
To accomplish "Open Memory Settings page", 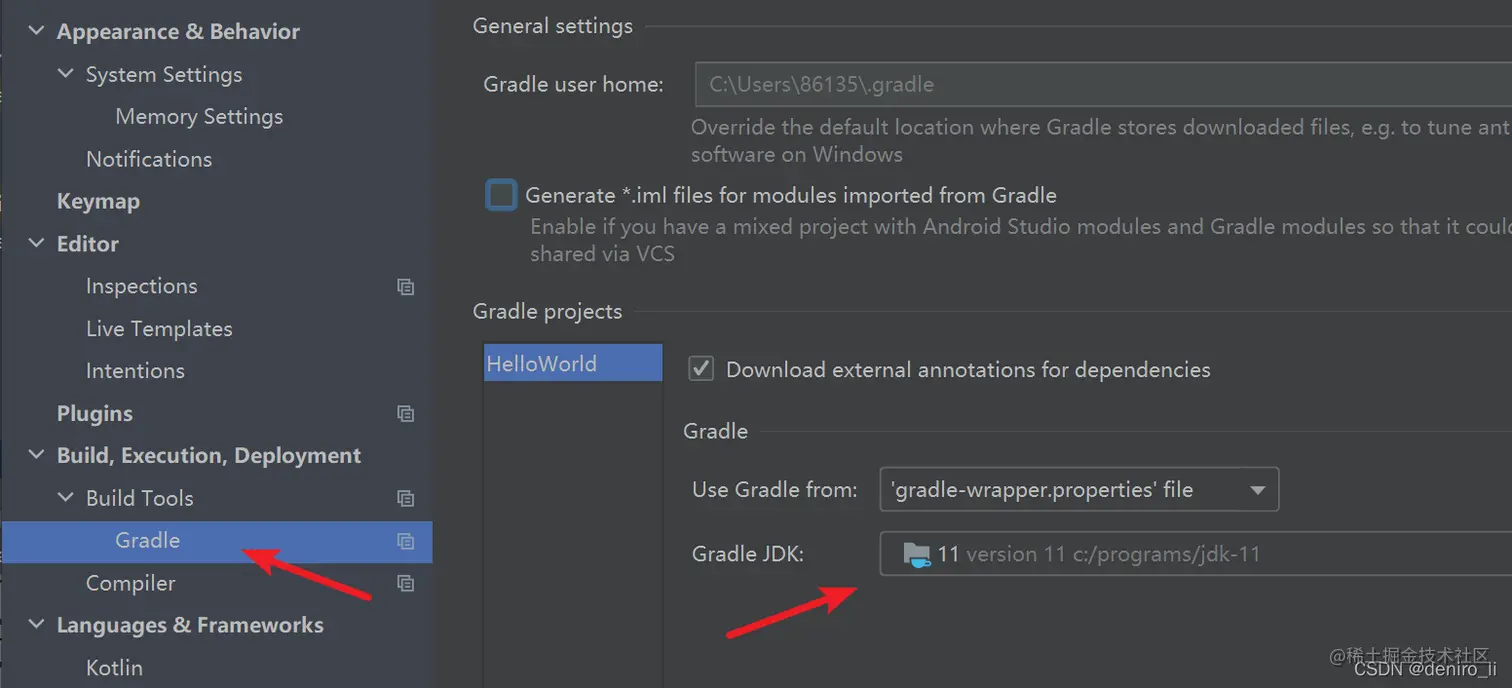I will point(199,117).
